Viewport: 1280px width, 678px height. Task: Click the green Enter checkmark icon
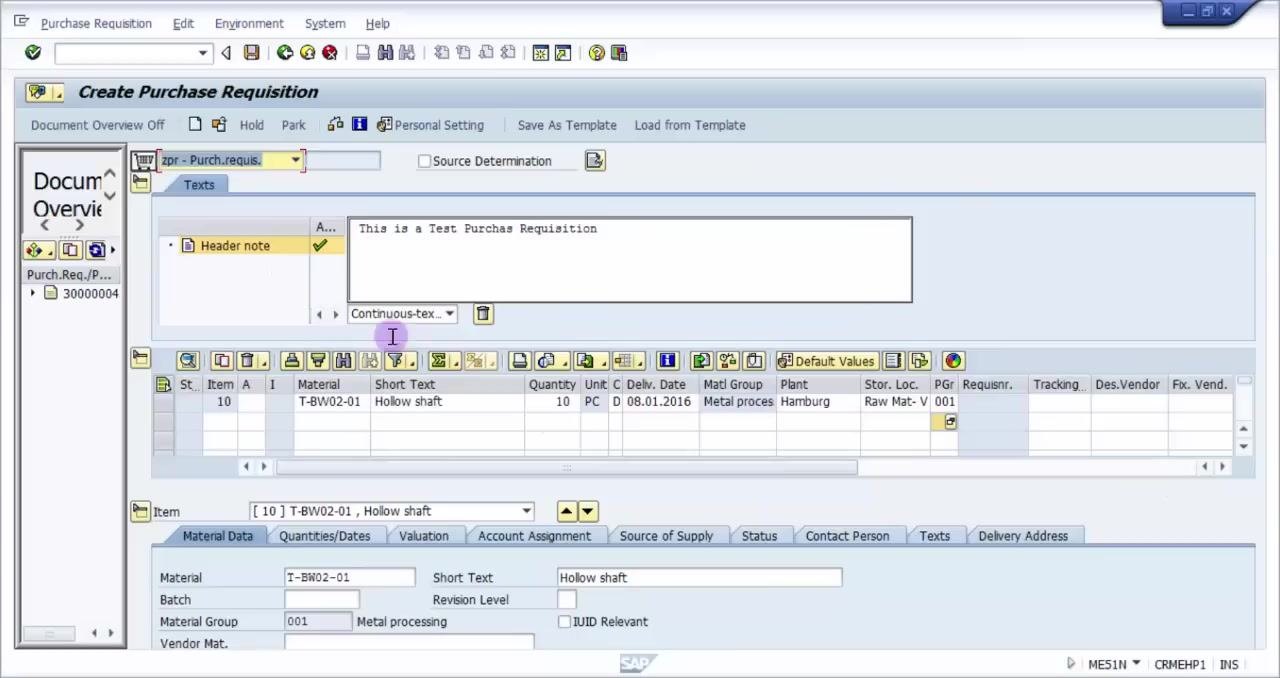33,53
